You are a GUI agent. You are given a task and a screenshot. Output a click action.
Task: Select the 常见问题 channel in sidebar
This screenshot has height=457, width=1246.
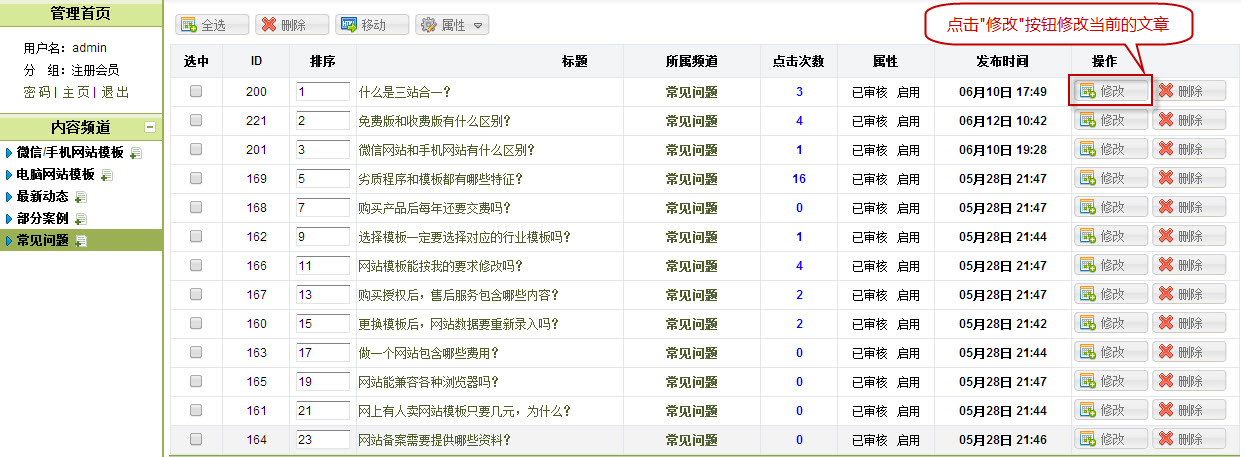[42, 241]
